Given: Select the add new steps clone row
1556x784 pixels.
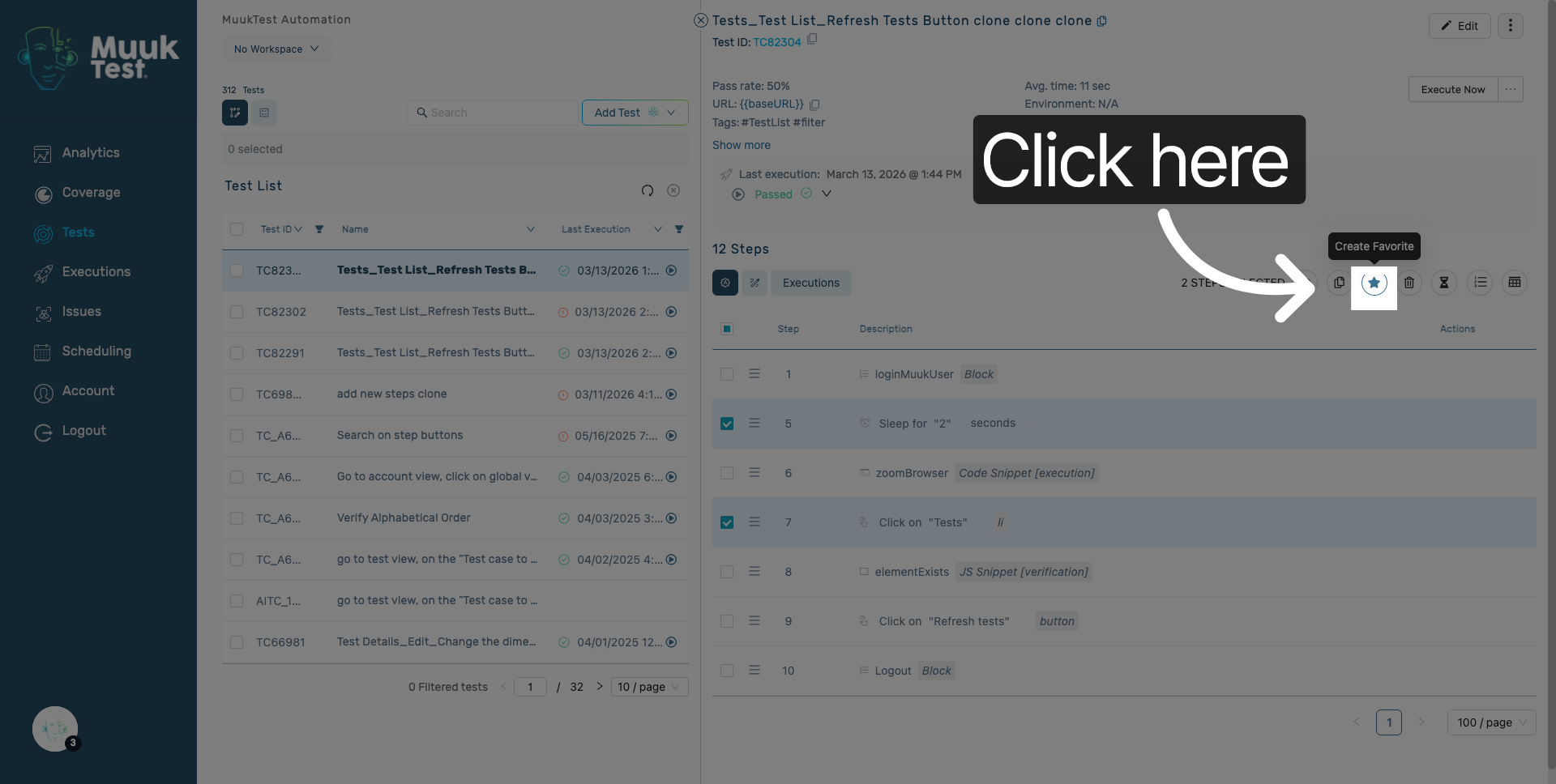Looking at the screenshot, I should [x=455, y=394].
